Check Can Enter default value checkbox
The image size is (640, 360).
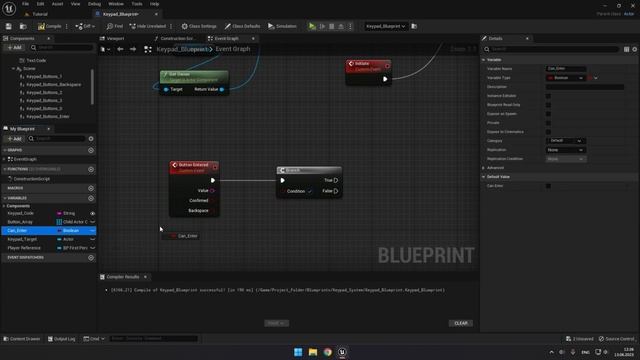click(548, 186)
